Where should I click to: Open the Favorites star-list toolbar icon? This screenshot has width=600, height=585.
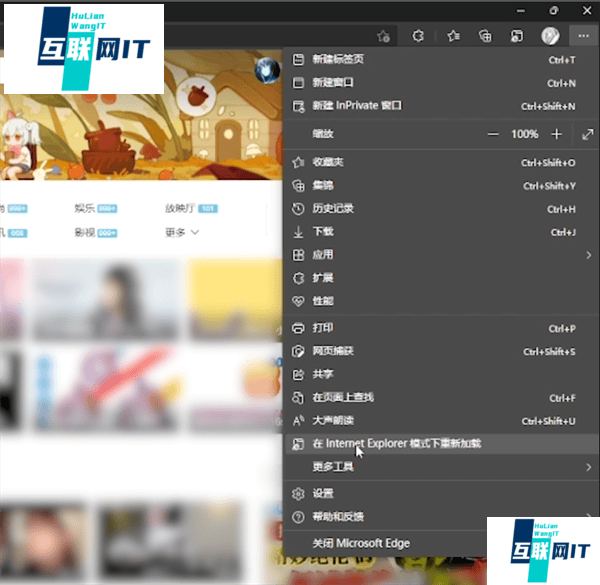(x=453, y=36)
